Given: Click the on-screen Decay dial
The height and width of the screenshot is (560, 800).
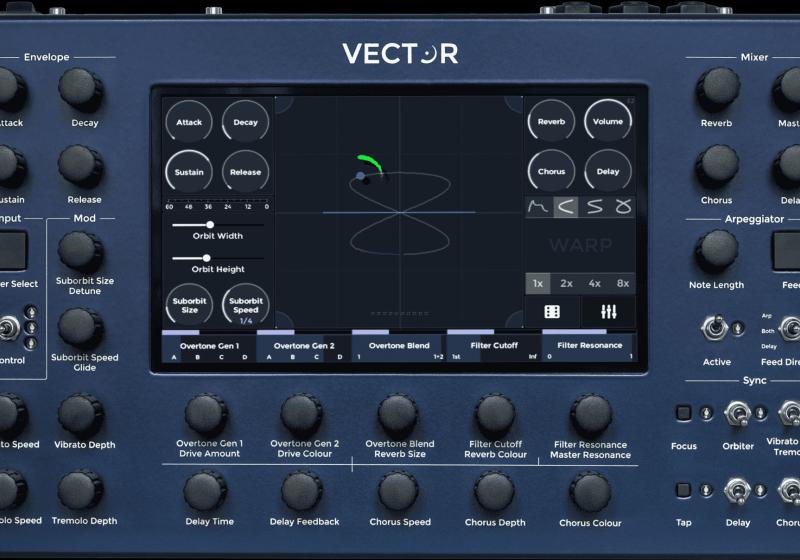Looking at the screenshot, I should 245,122.
